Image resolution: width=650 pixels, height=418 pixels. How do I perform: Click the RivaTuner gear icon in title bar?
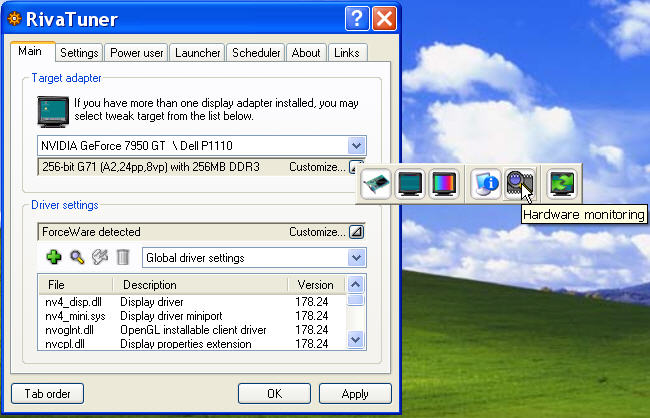(x=14, y=19)
